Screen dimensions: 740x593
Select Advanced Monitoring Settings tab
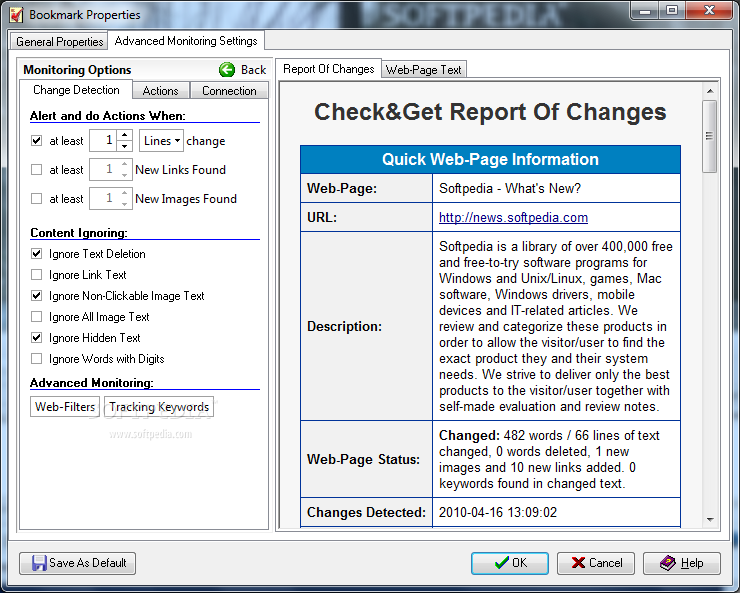click(186, 41)
